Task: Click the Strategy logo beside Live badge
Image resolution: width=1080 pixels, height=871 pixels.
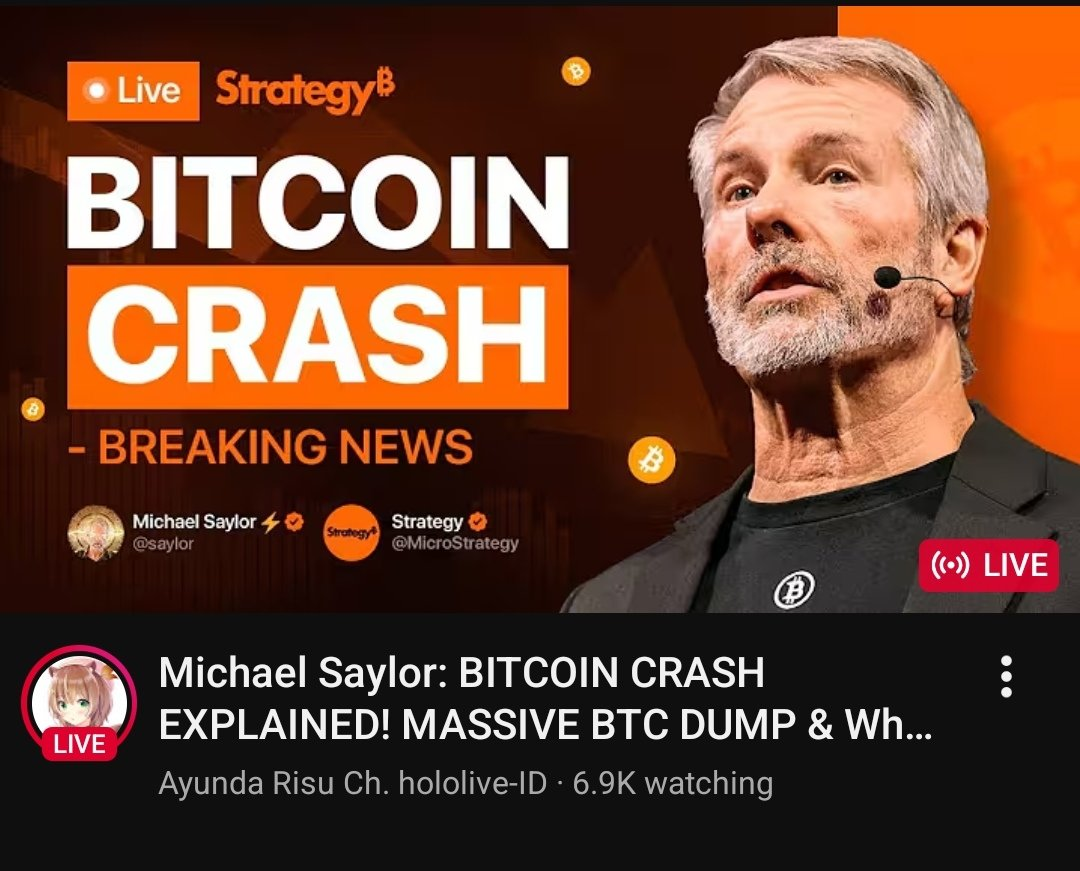Action: pos(305,91)
